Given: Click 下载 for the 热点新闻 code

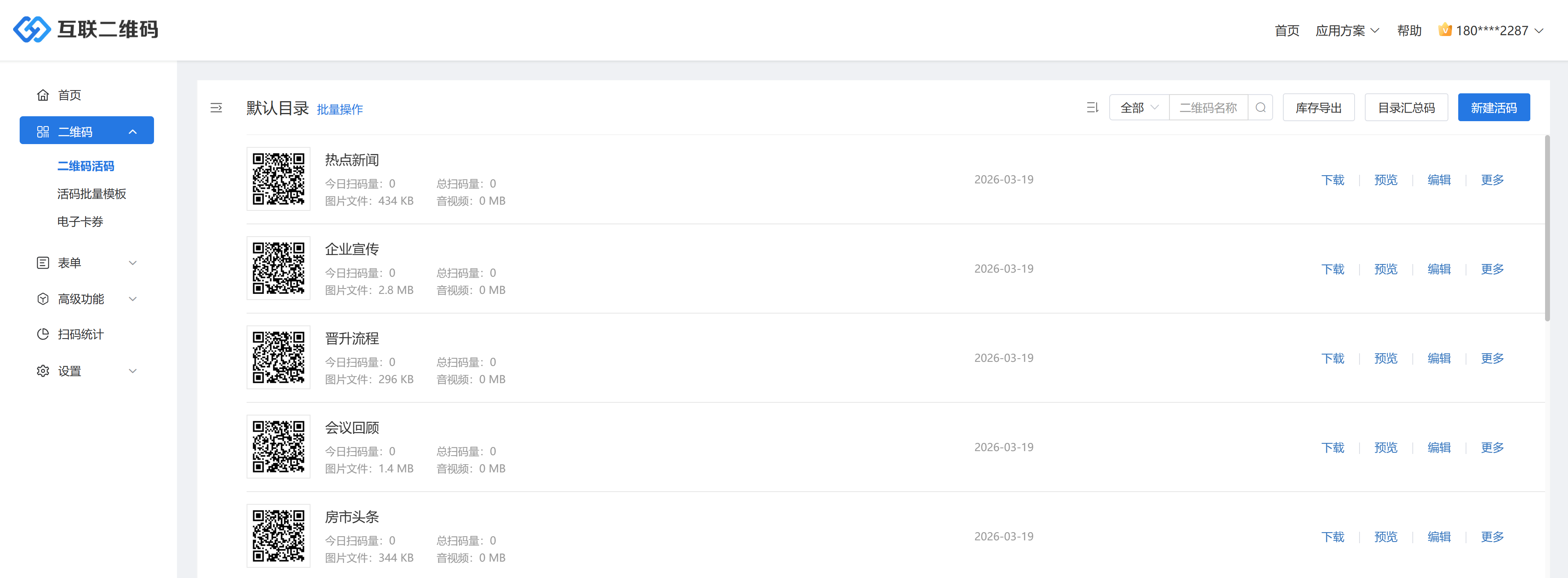Looking at the screenshot, I should (x=1332, y=180).
